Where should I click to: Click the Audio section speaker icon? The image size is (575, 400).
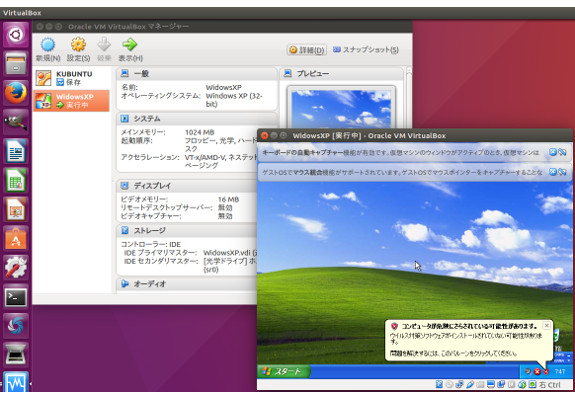(125, 283)
